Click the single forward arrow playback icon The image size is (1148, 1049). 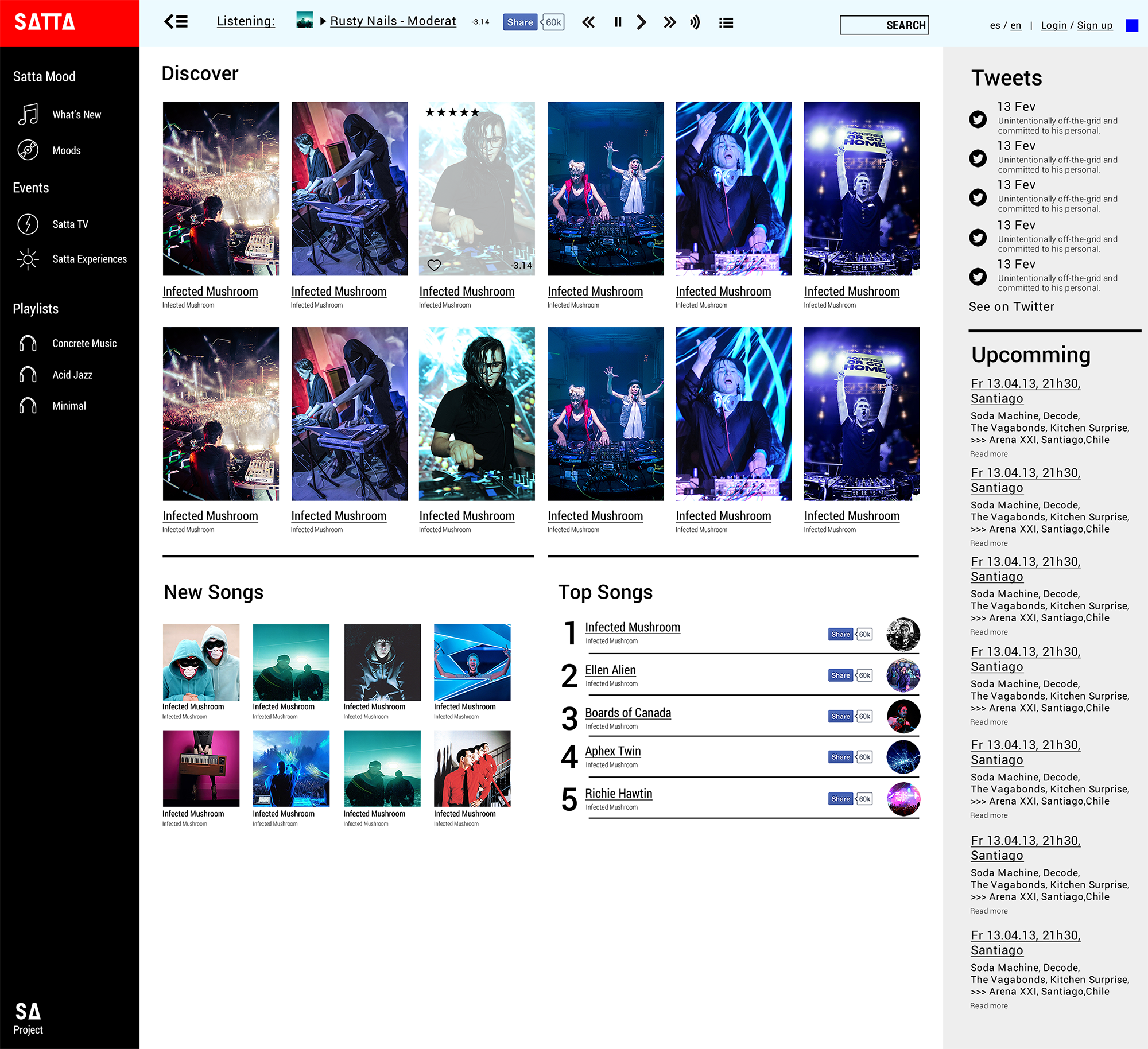(642, 22)
